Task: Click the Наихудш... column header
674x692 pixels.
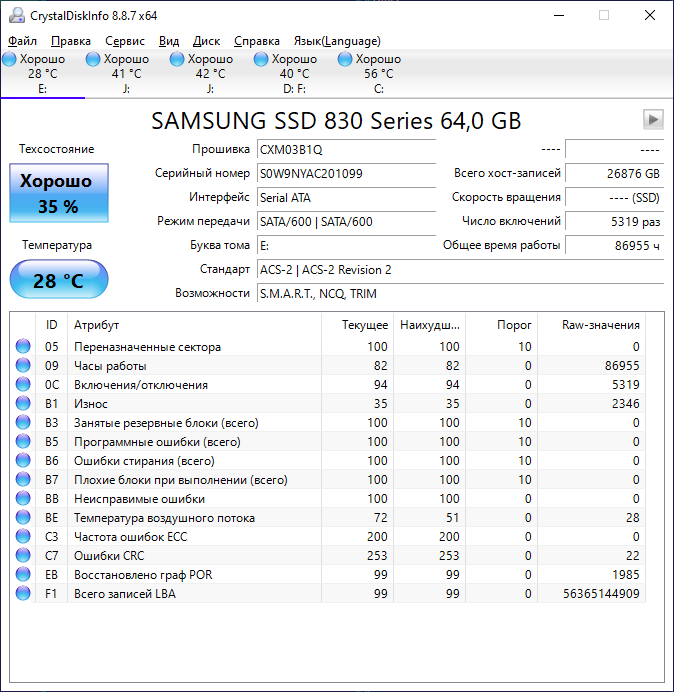Action: click(429, 325)
